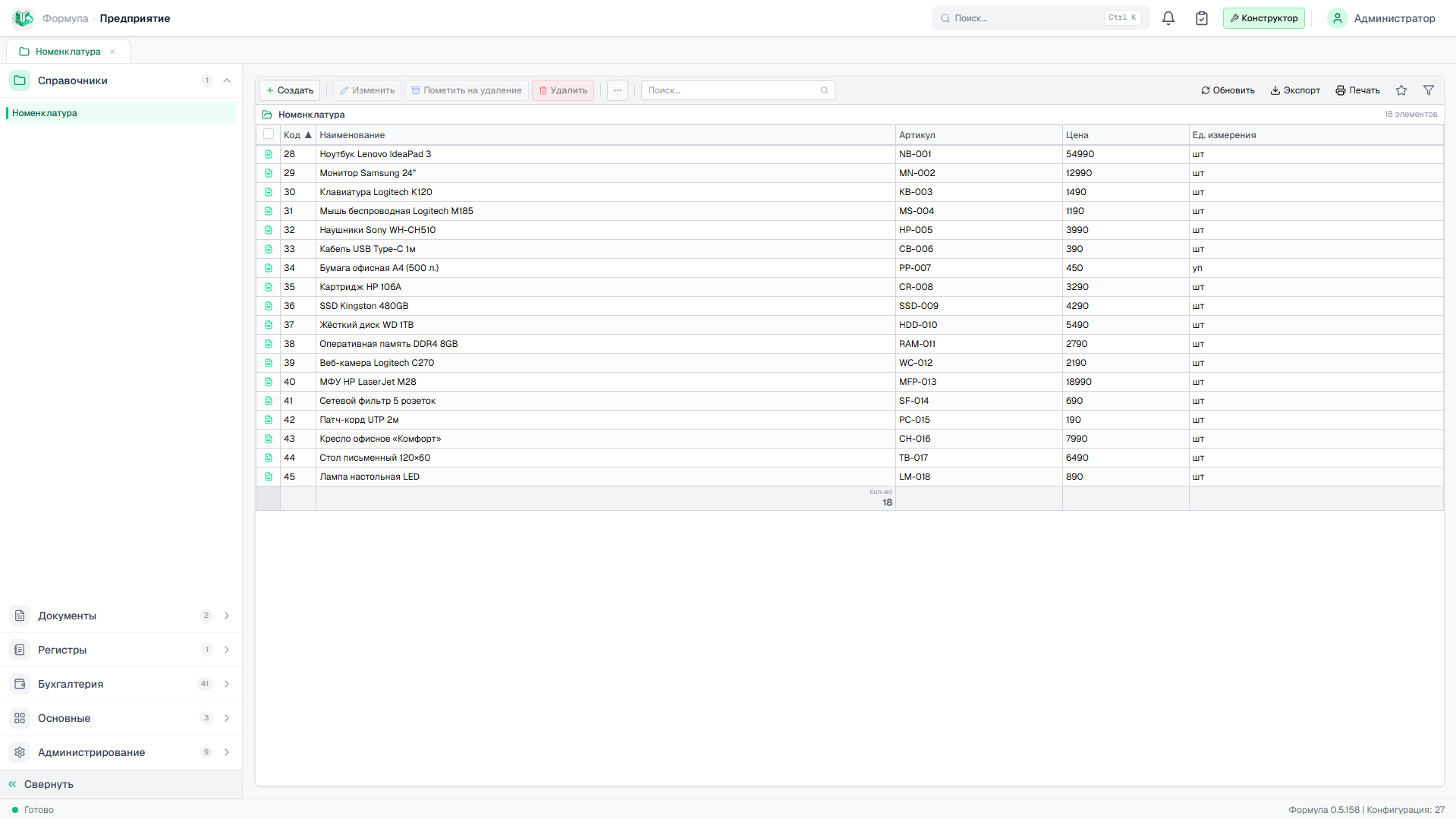The width and height of the screenshot is (1456, 819).
Task: Switch to the Номенклатура tab
Action: [68, 52]
